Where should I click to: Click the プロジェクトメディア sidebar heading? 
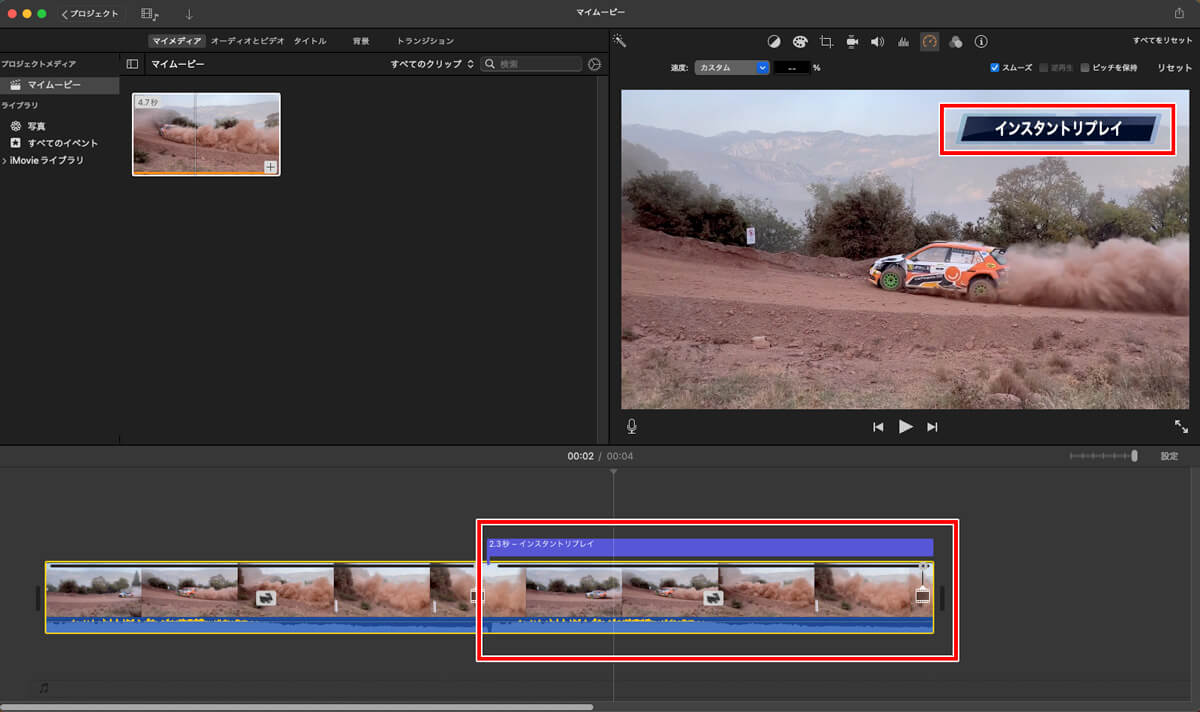click(x=38, y=64)
